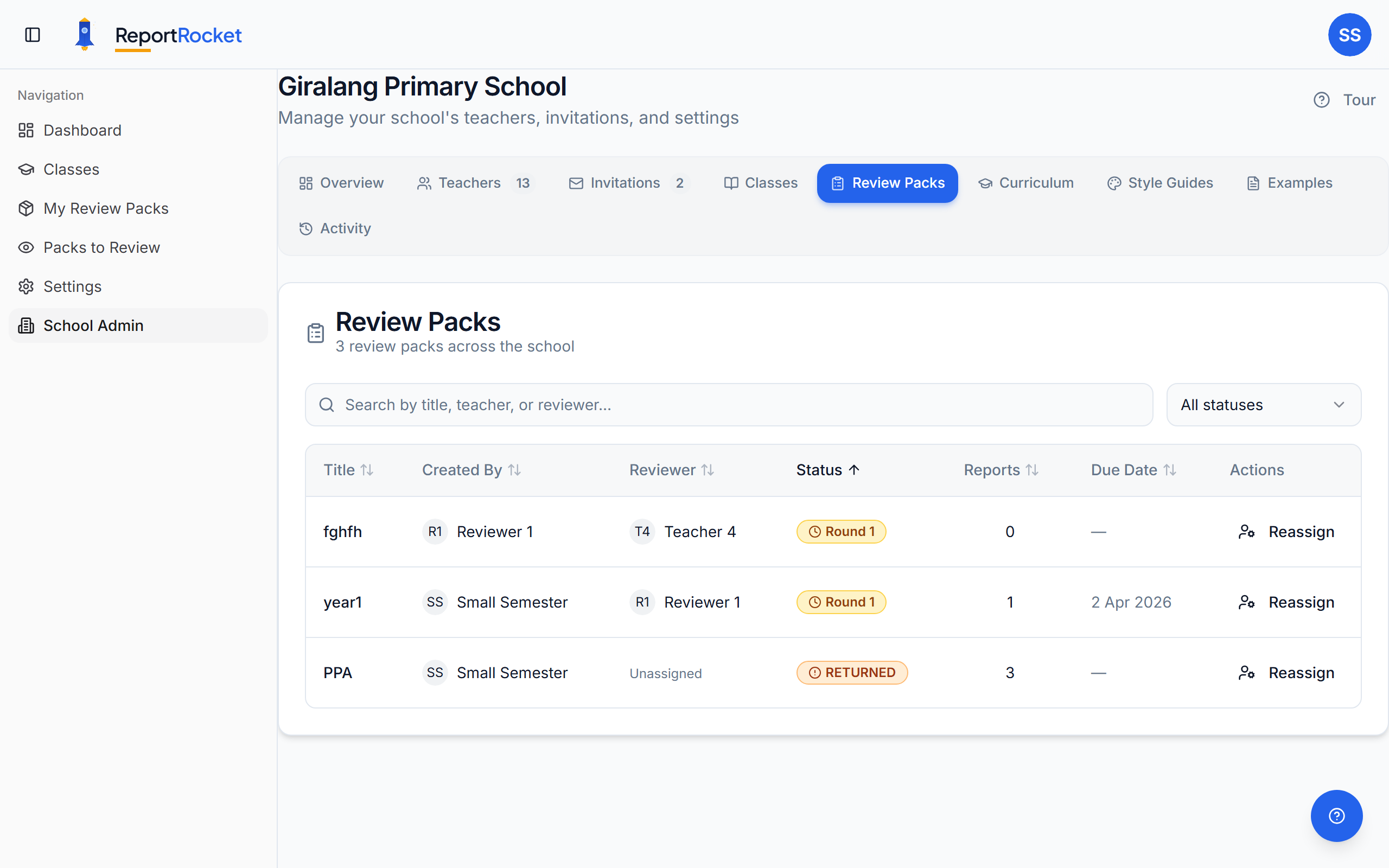Open the Invitations tab
Screen dimensions: 1389x868
pyautogui.click(x=625, y=183)
